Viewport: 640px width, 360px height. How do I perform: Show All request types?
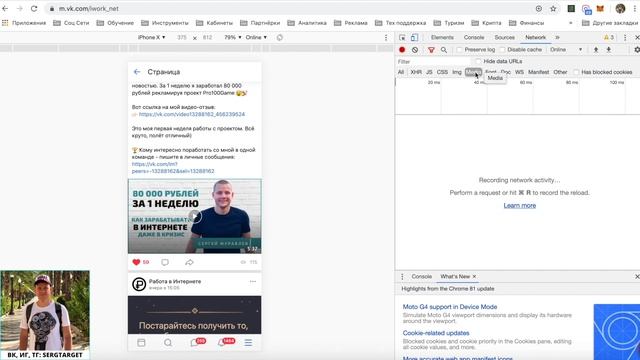coord(401,72)
